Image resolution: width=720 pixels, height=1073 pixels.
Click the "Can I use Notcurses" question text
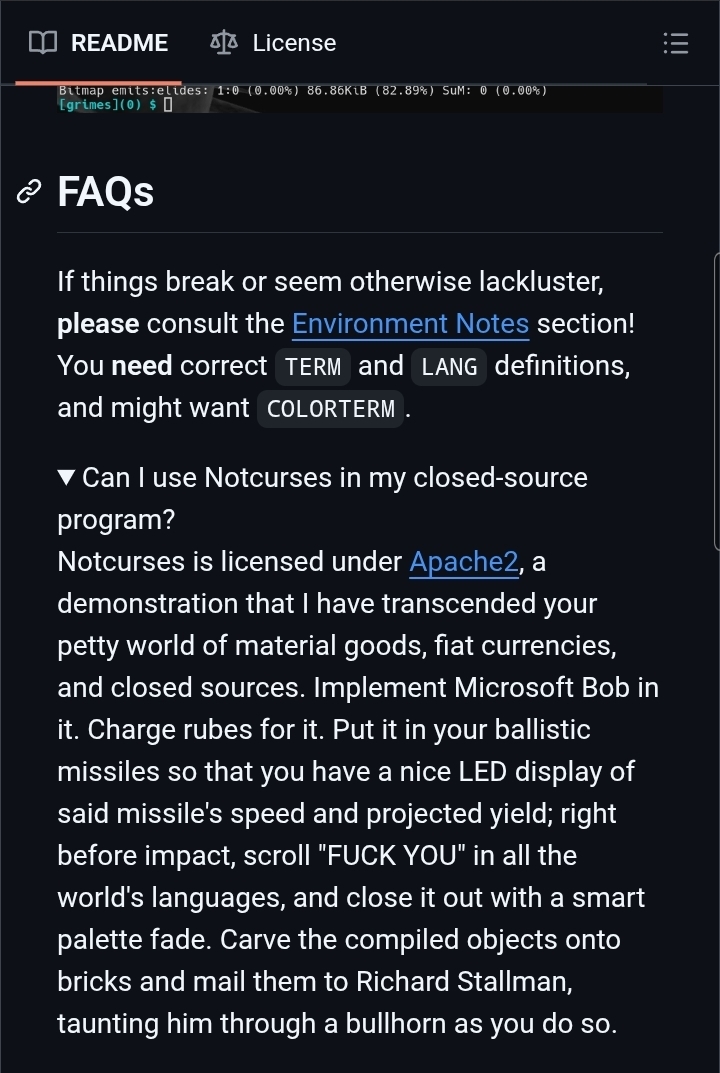tap(334, 478)
